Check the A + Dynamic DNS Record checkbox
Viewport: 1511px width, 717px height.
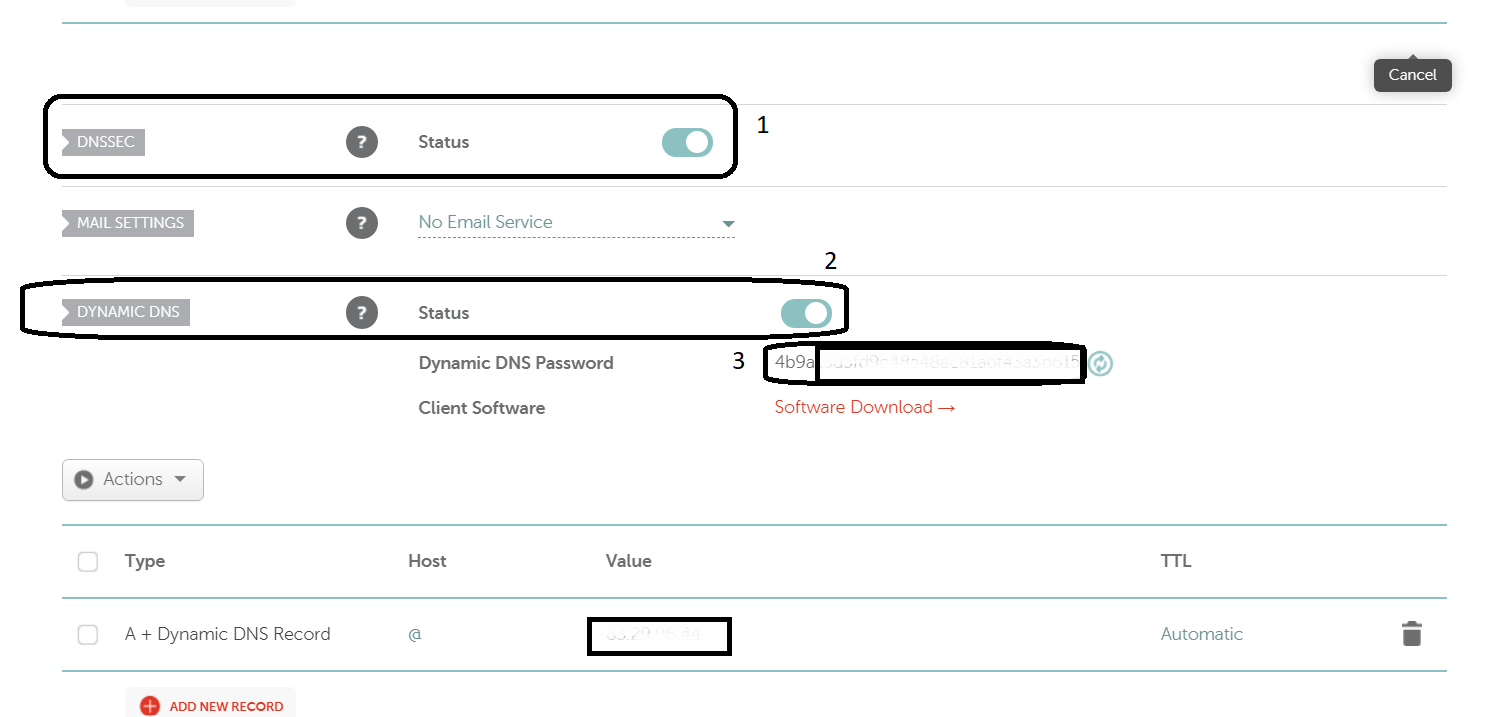coord(88,635)
